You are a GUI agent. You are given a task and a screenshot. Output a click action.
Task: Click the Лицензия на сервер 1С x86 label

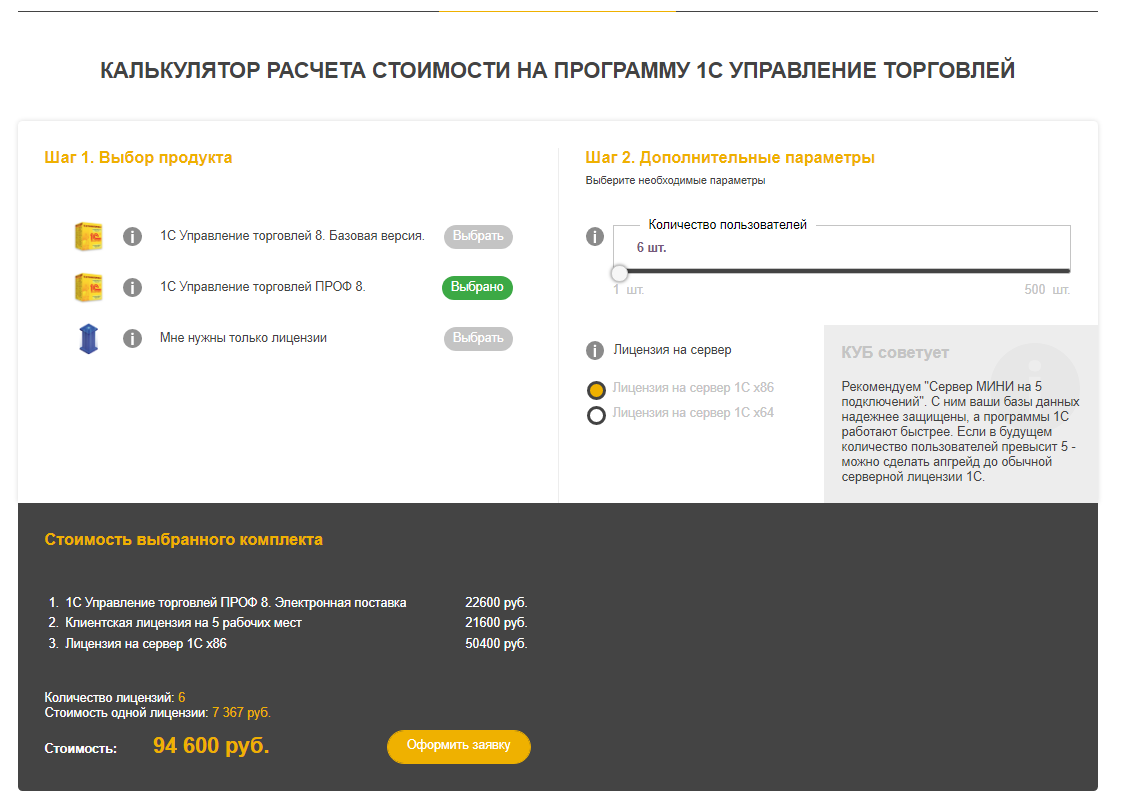[x=693, y=388]
